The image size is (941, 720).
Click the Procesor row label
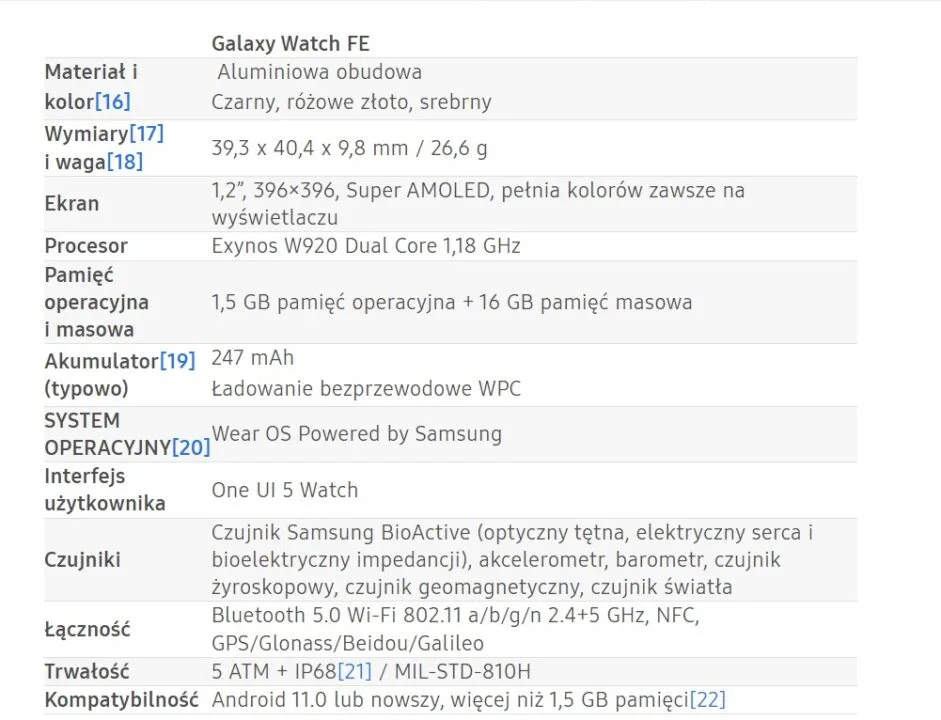[x=86, y=245]
